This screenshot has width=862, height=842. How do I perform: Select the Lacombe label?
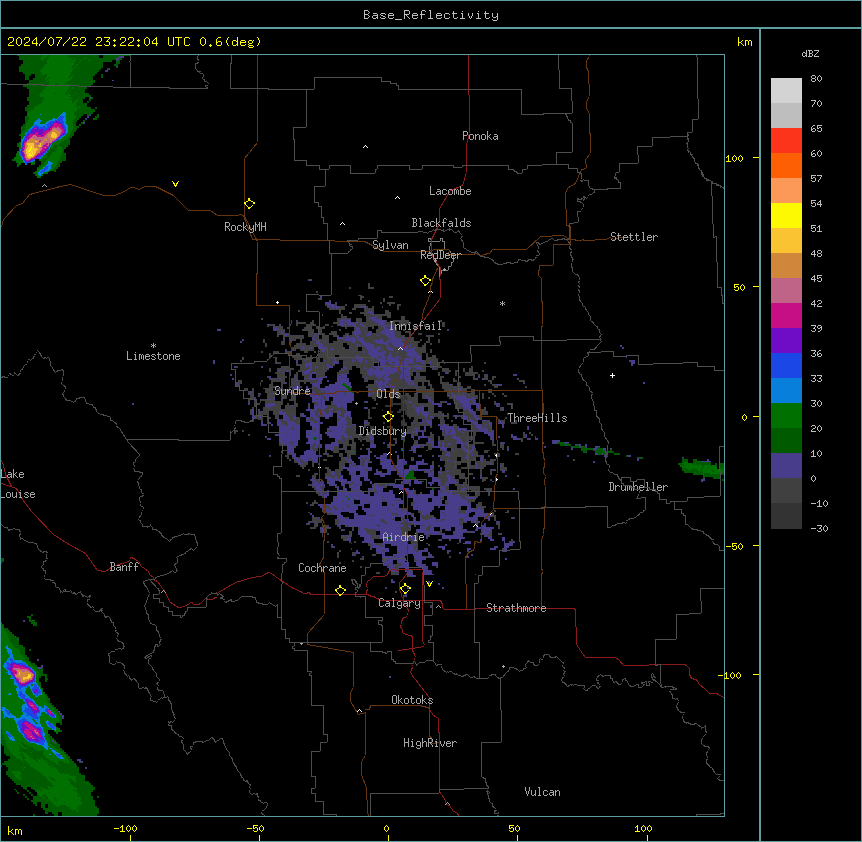point(450,191)
